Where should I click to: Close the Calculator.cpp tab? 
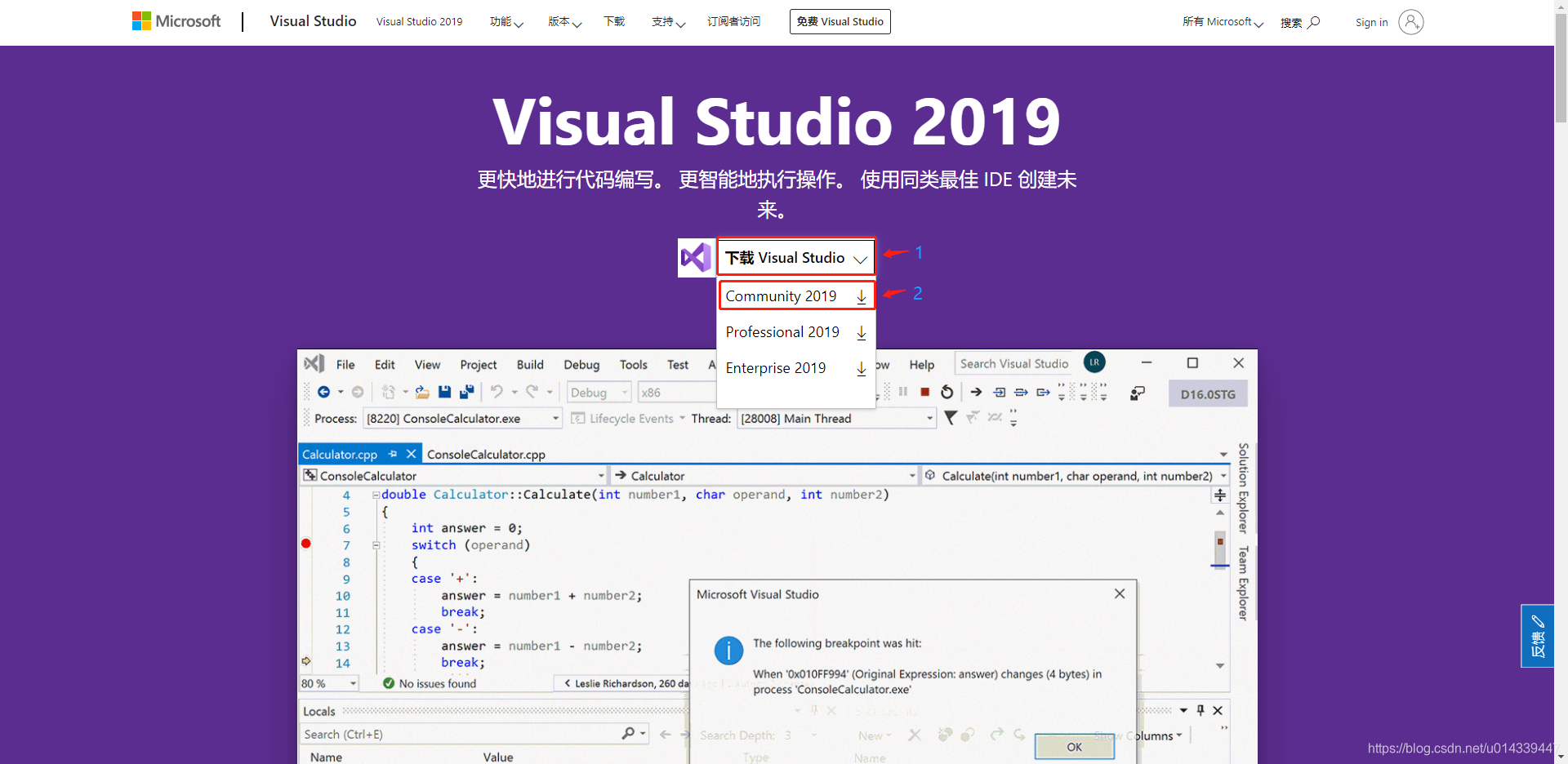[412, 454]
